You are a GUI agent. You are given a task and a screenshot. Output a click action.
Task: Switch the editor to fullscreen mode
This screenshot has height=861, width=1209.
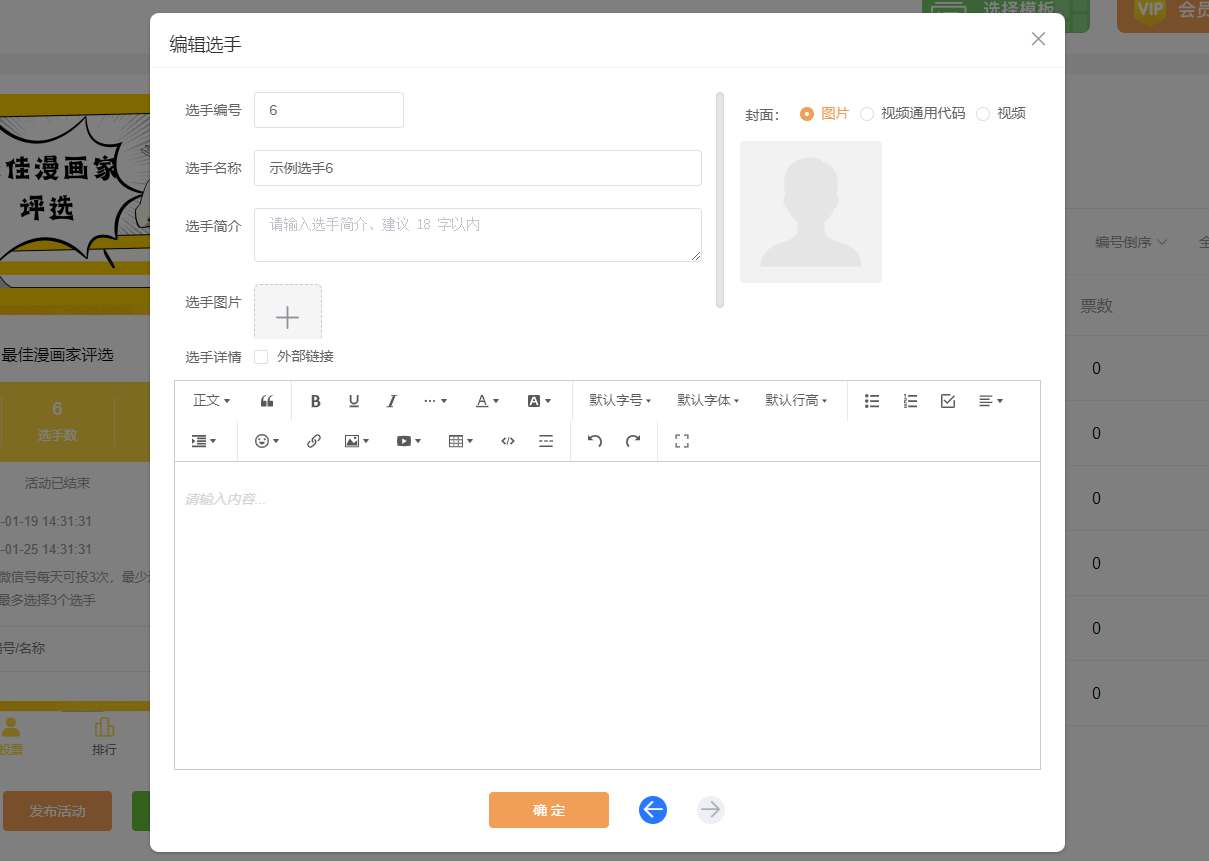click(x=682, y=441)
